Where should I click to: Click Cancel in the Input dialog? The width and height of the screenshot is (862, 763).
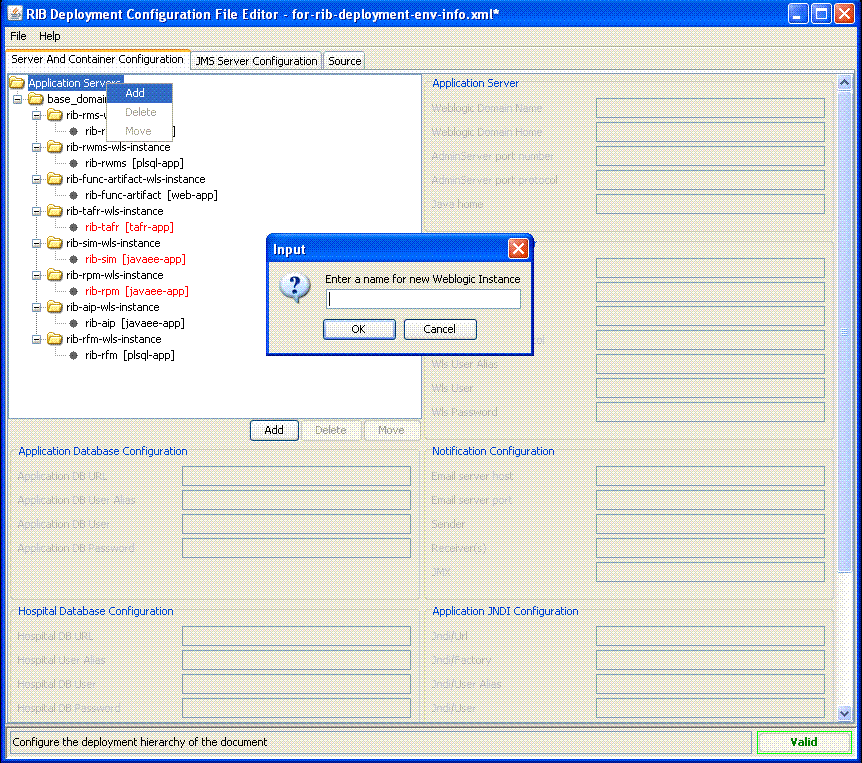(440, 329)
